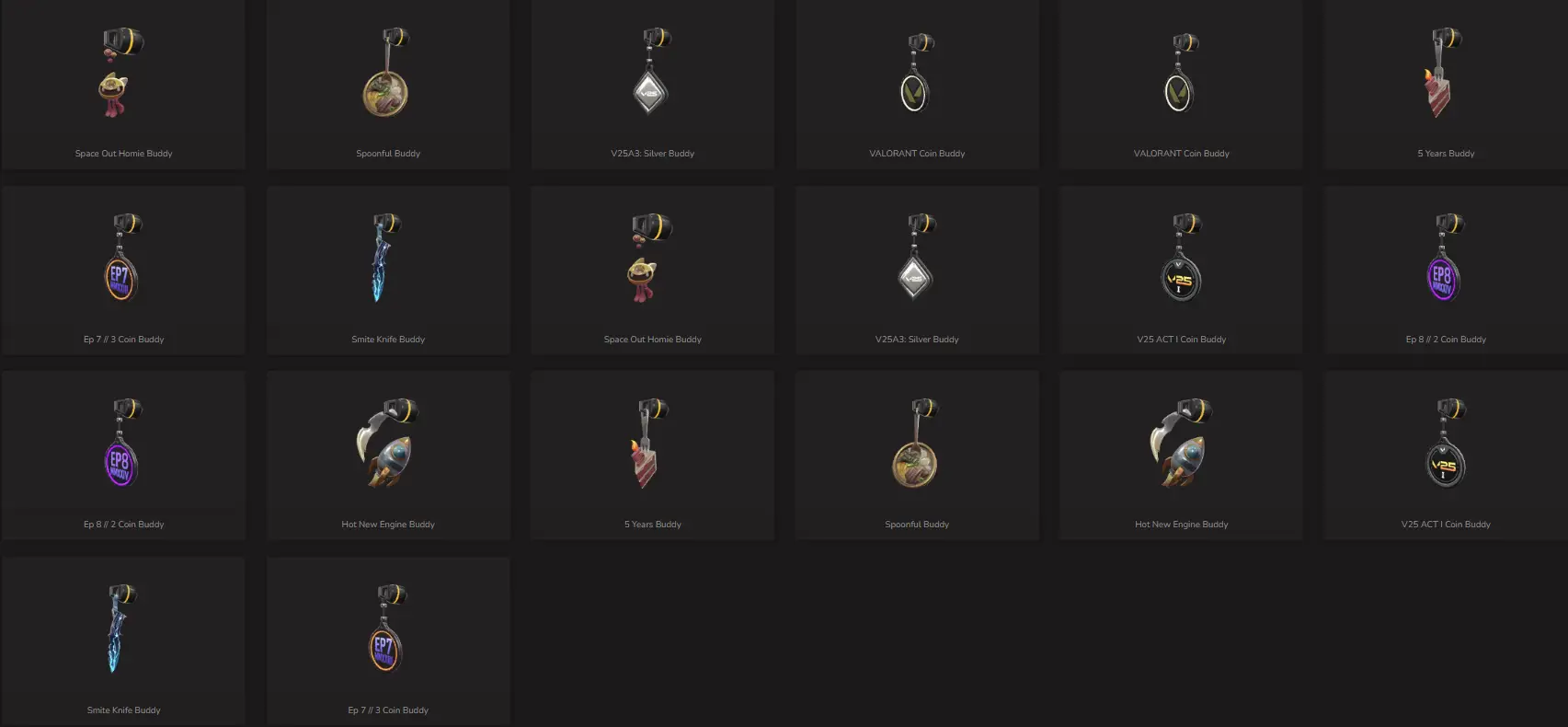Screen dimensions: 1568x727
Task: Choose Smite Knife Buddy beside Space Out Homie Buddy
Action: point(388,271)
